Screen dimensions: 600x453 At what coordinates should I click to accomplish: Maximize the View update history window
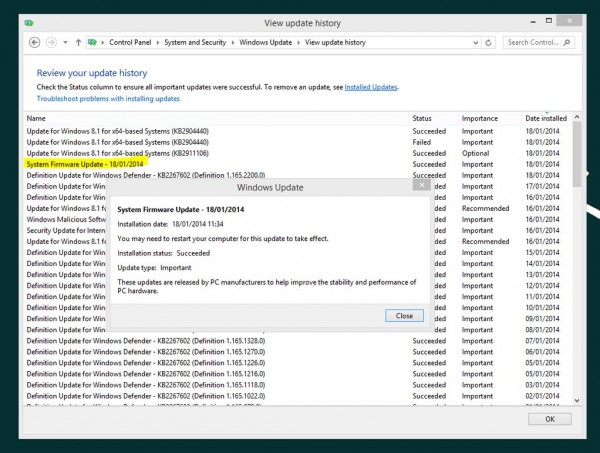pos(549,21)
